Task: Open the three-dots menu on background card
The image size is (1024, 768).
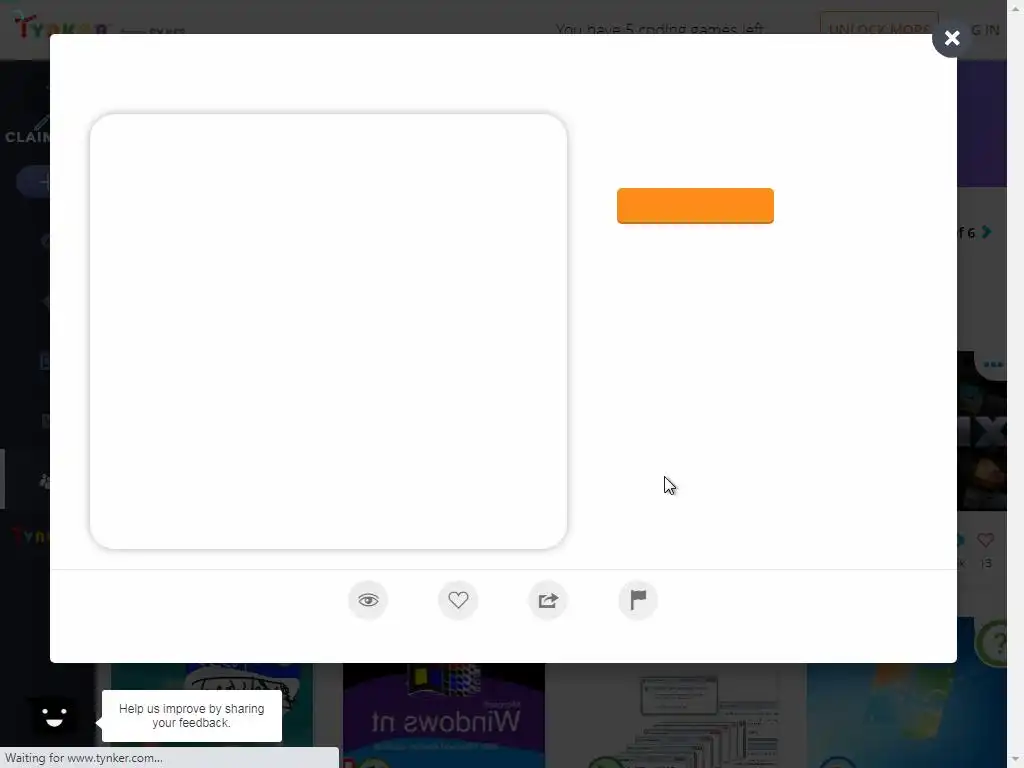Action: 993,364
